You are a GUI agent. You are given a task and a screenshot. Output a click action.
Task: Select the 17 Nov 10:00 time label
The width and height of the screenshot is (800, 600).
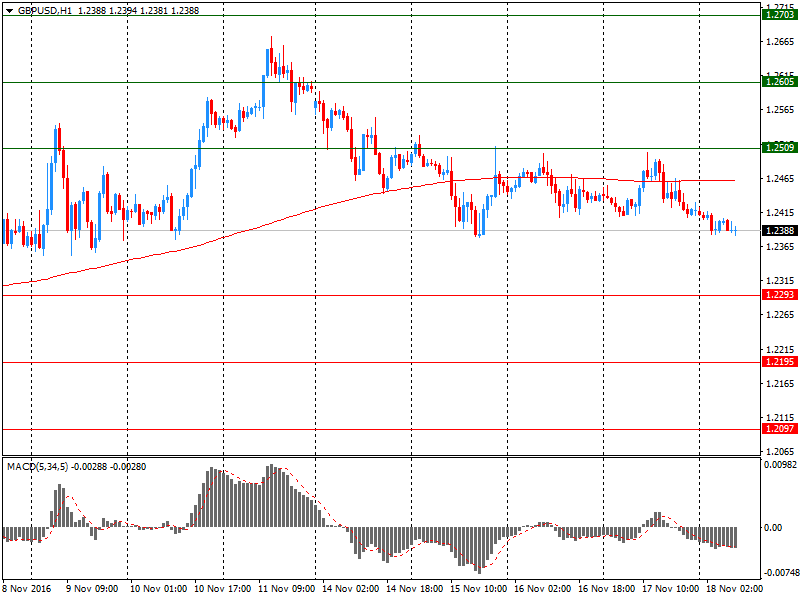pos(670,589)
